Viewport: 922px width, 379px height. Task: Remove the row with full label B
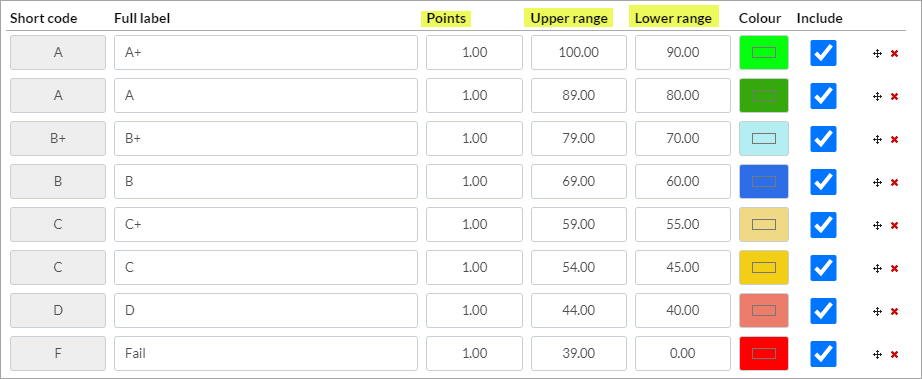click(x=894, y=182)
